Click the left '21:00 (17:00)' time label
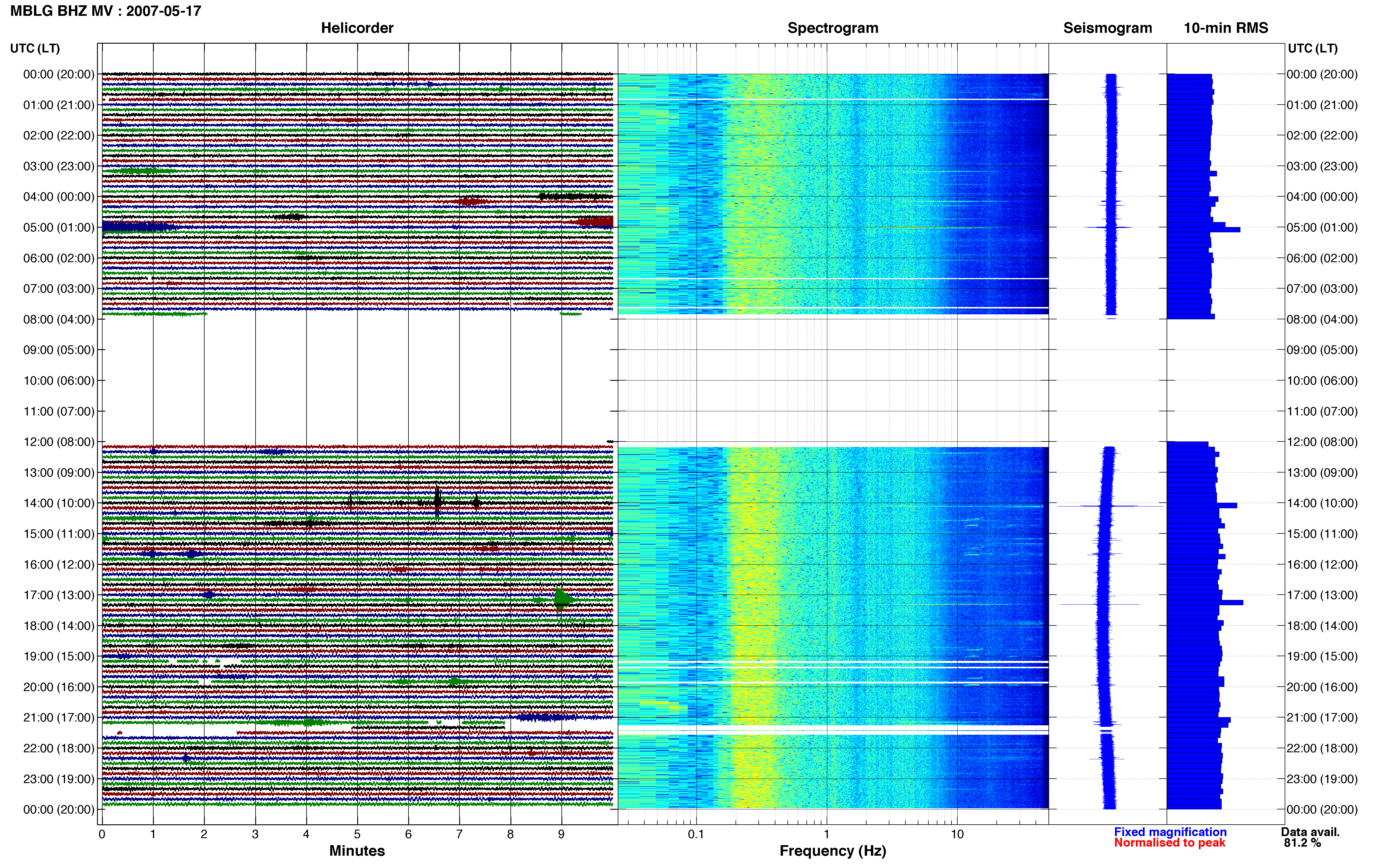Image resolution: width=1389 pixels, height=868 pixels. (x=59, y=718)
